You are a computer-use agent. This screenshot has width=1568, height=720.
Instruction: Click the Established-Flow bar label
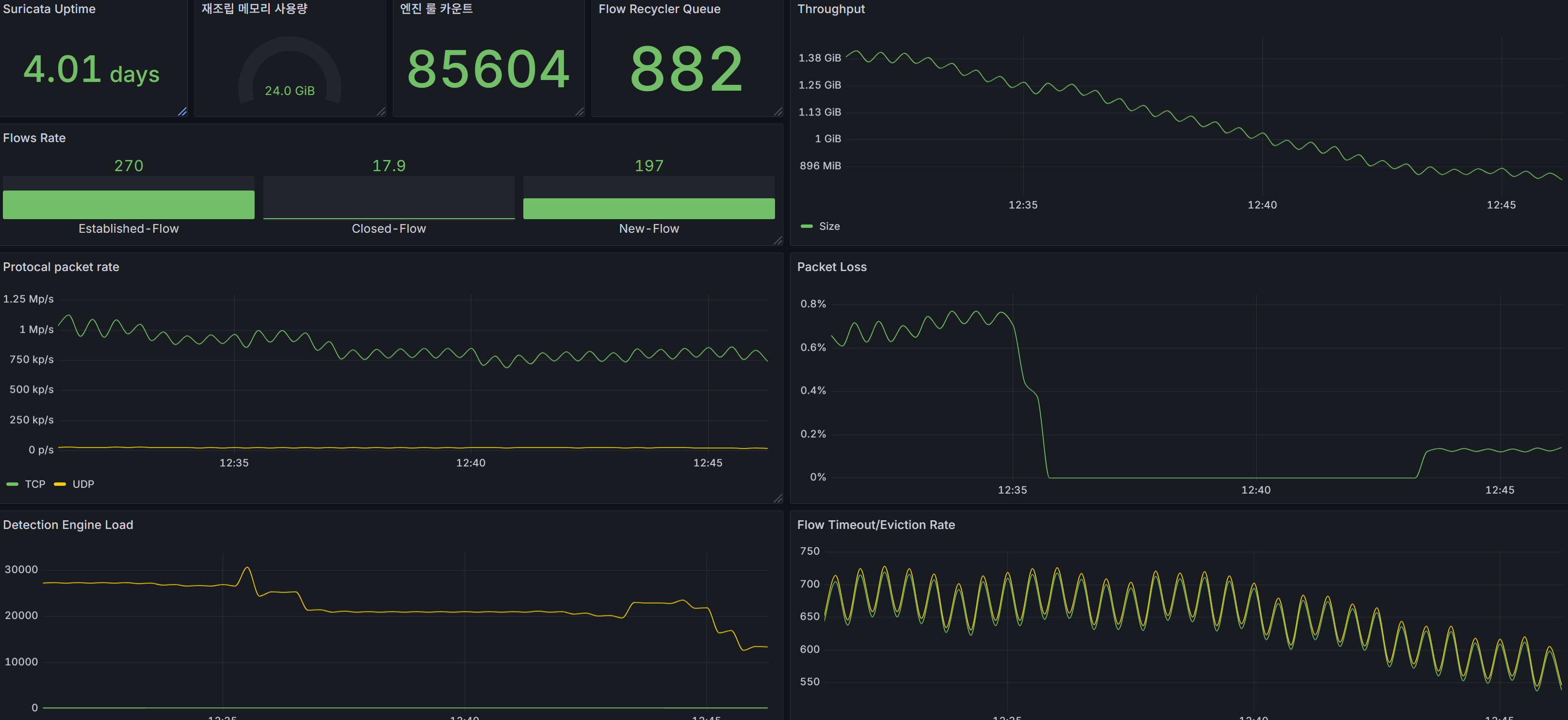tap(129, 228)
